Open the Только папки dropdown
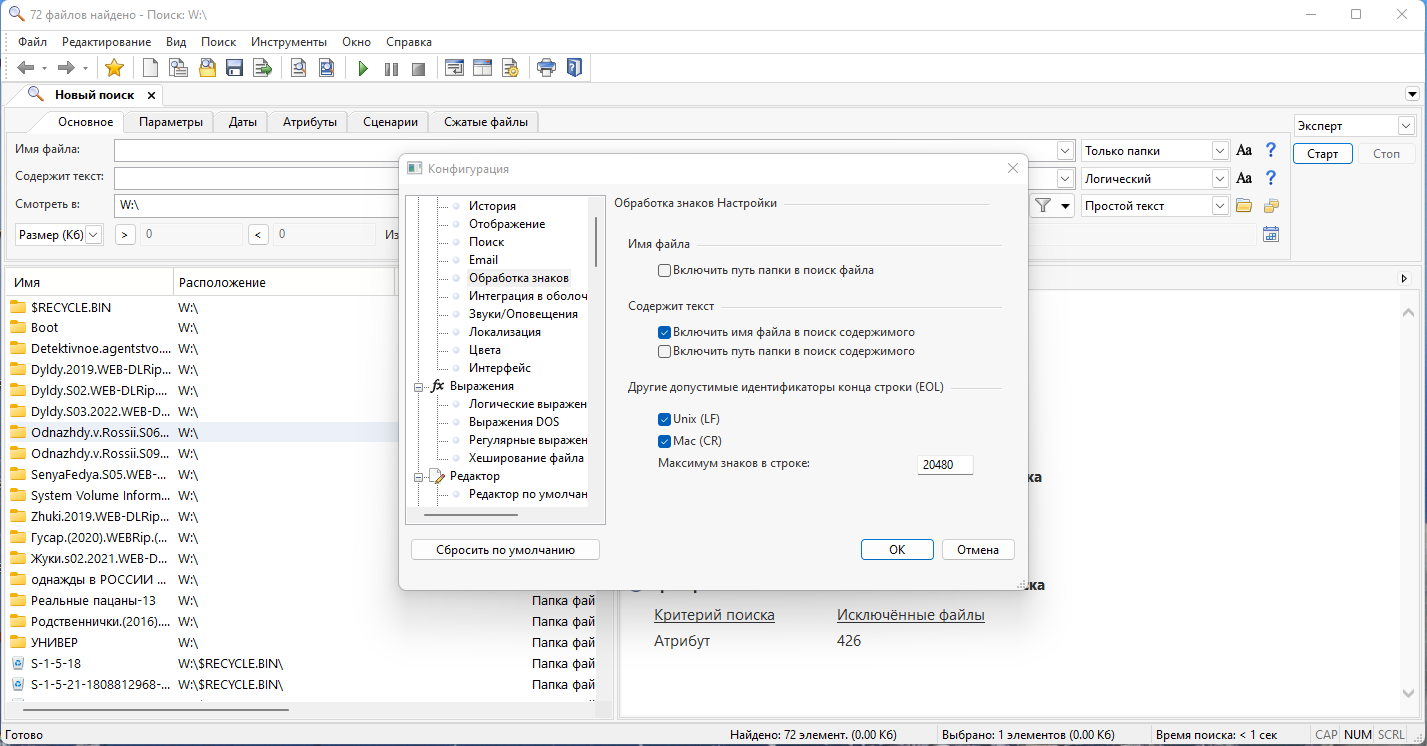1427x746 pixels. click(1220, 151)
